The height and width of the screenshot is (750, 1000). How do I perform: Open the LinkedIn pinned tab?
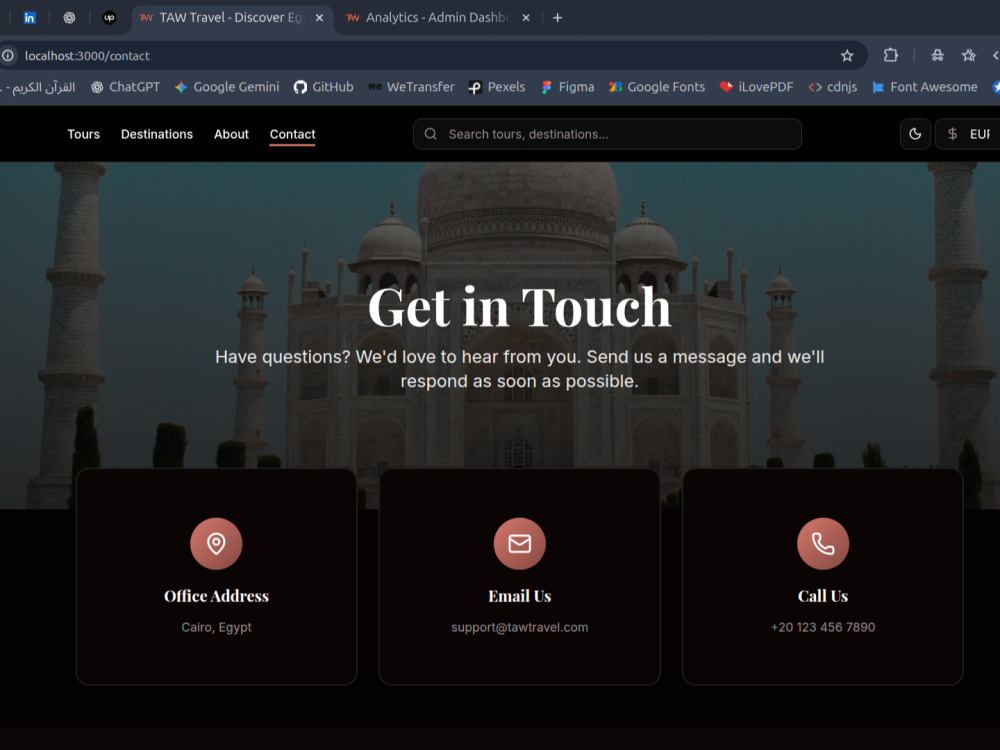[x=29, y=18]
